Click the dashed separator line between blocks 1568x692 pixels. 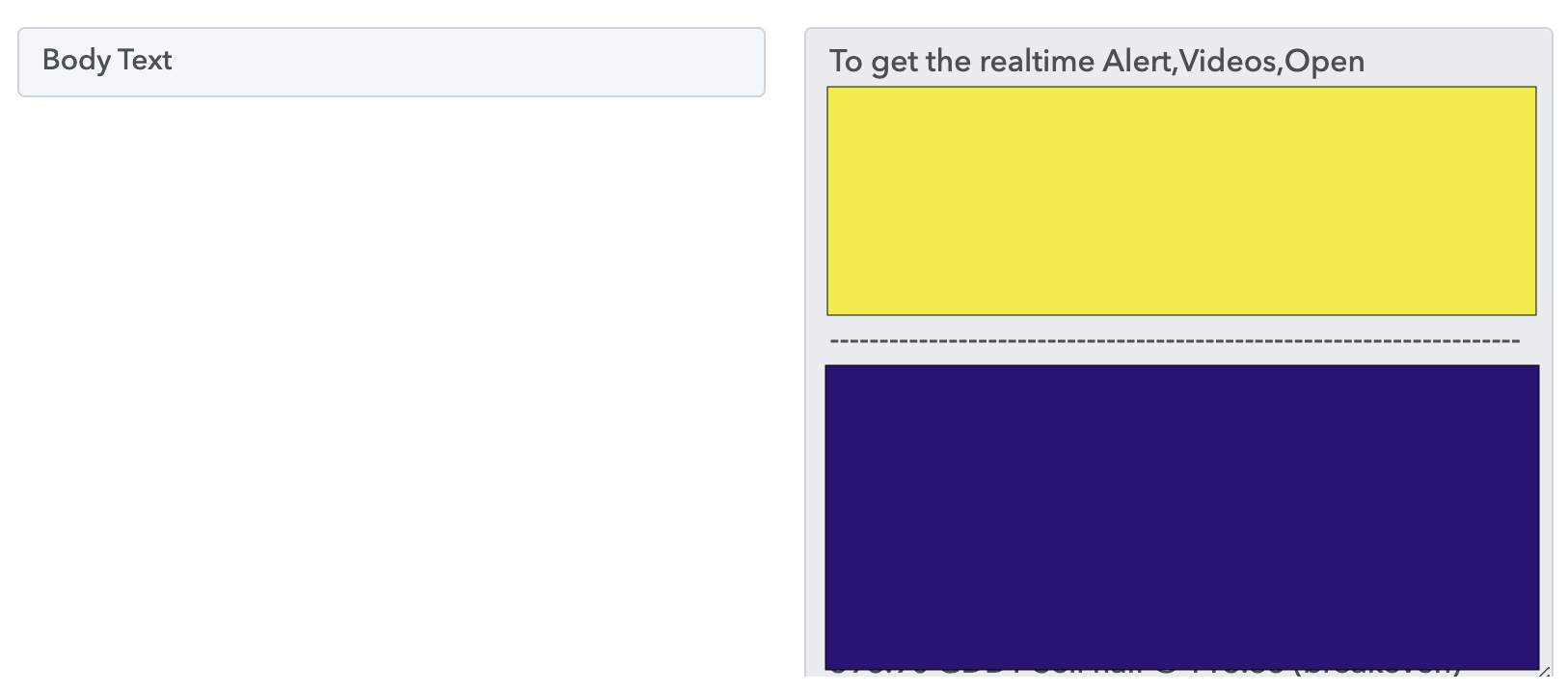tap(1175, 341)
